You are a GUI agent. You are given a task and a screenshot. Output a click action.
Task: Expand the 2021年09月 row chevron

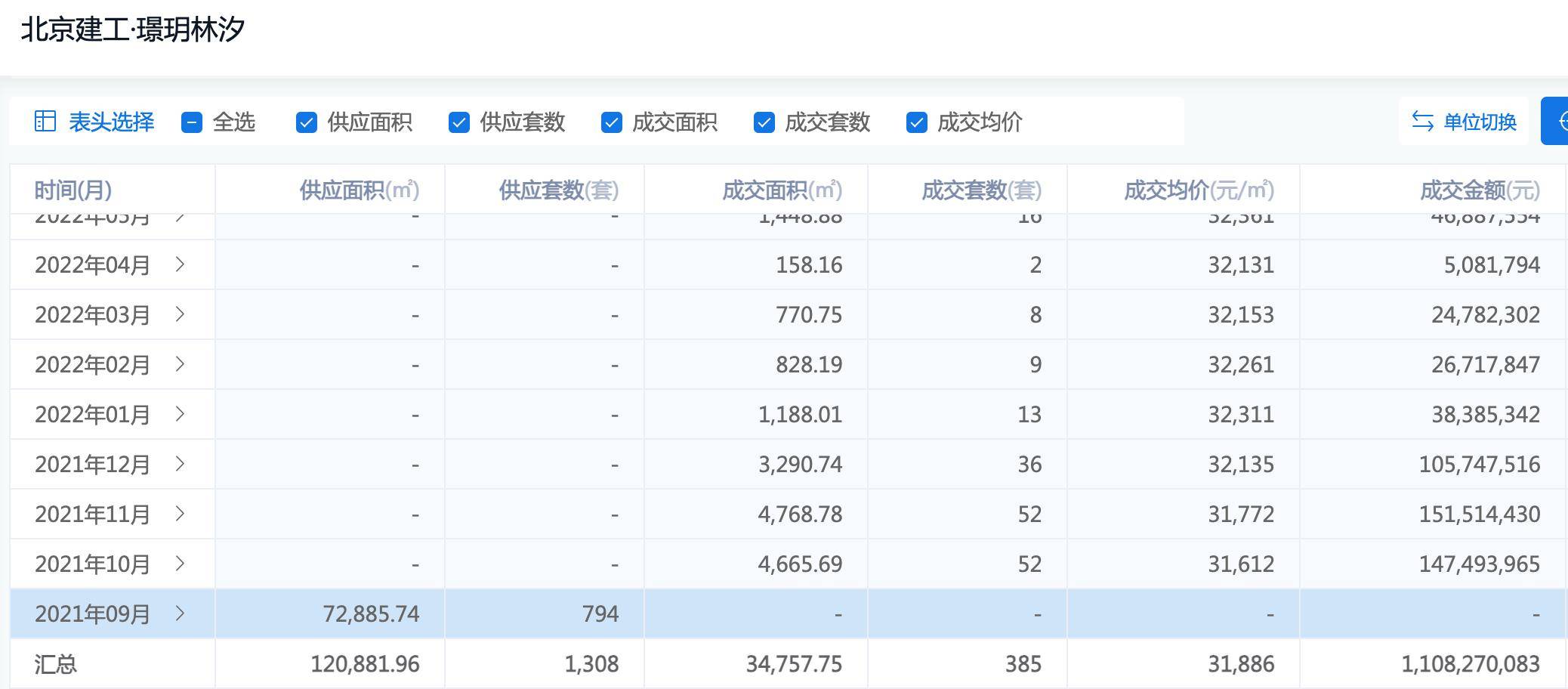click(x=180, y=613)
